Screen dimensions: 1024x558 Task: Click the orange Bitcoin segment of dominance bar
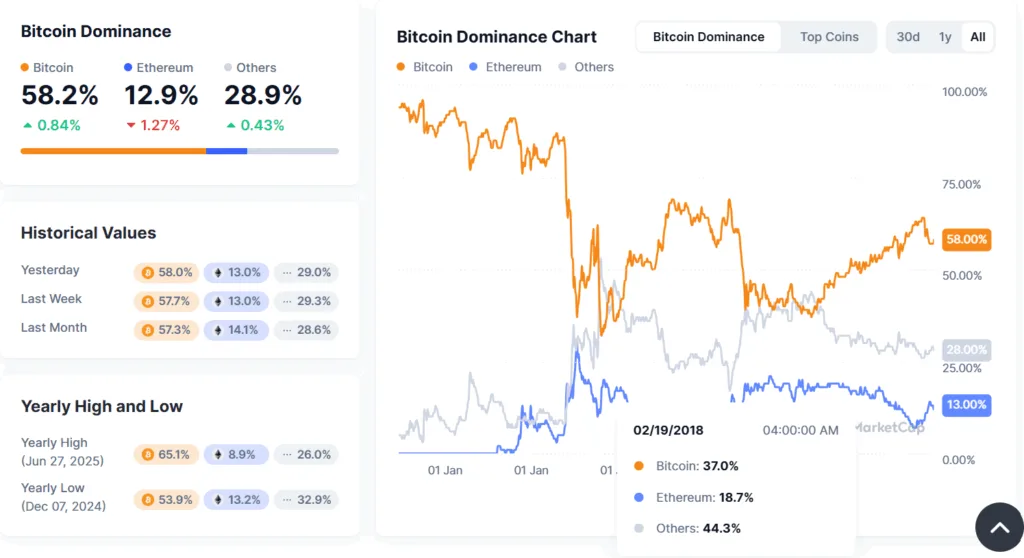(113, 151)
